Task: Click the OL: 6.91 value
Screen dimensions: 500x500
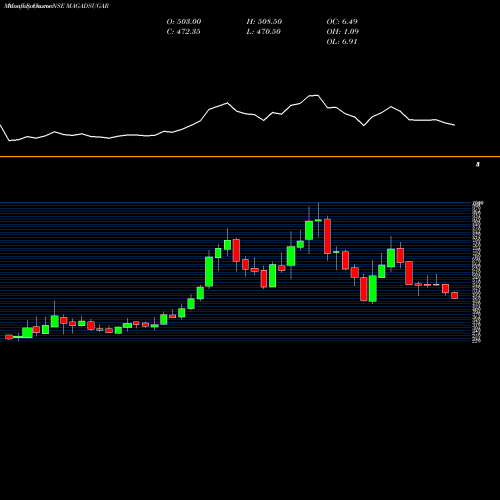Action: pos(342,41)
